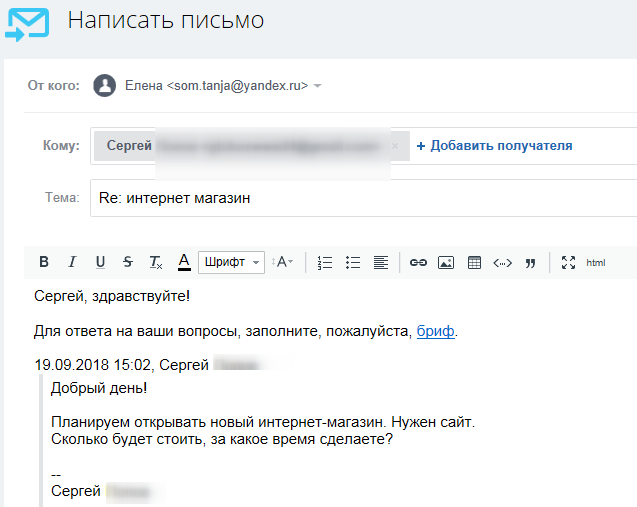Open text alignment options
The image size is (637, 507).
(381, 262)
